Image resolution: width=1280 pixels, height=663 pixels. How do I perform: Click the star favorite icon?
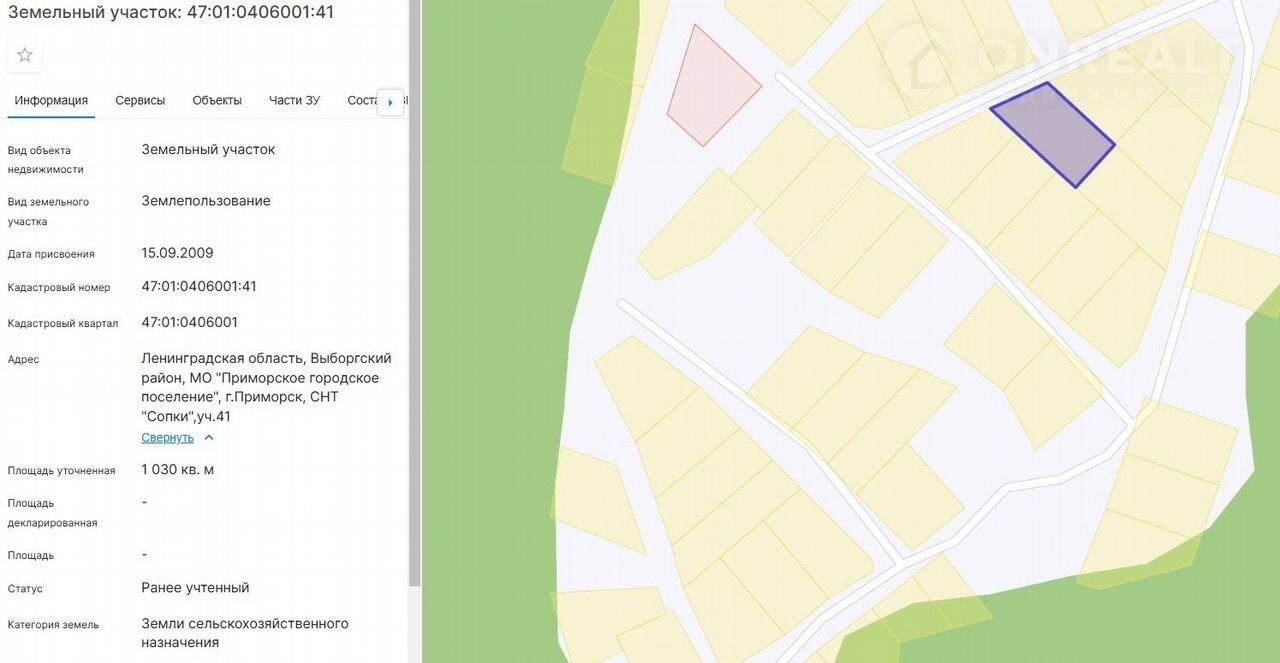click(25, 55)
